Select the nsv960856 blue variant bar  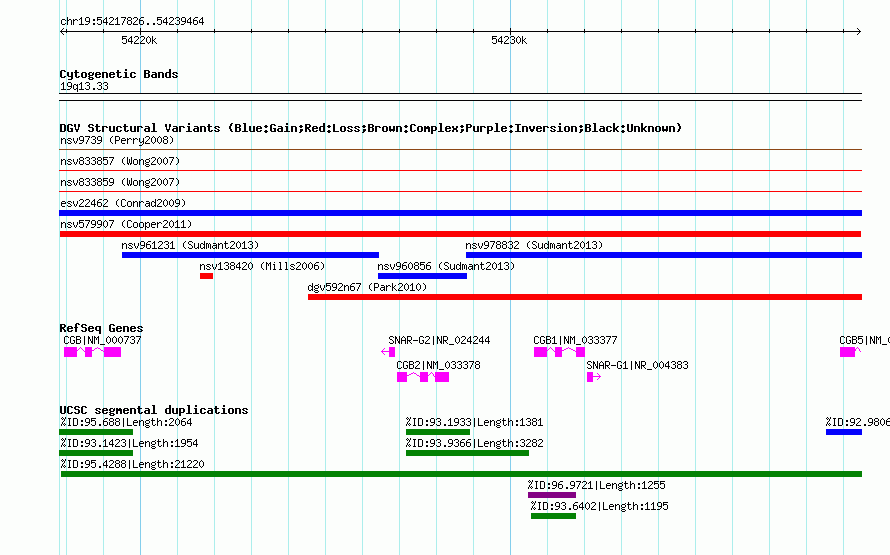coord(422,276)
